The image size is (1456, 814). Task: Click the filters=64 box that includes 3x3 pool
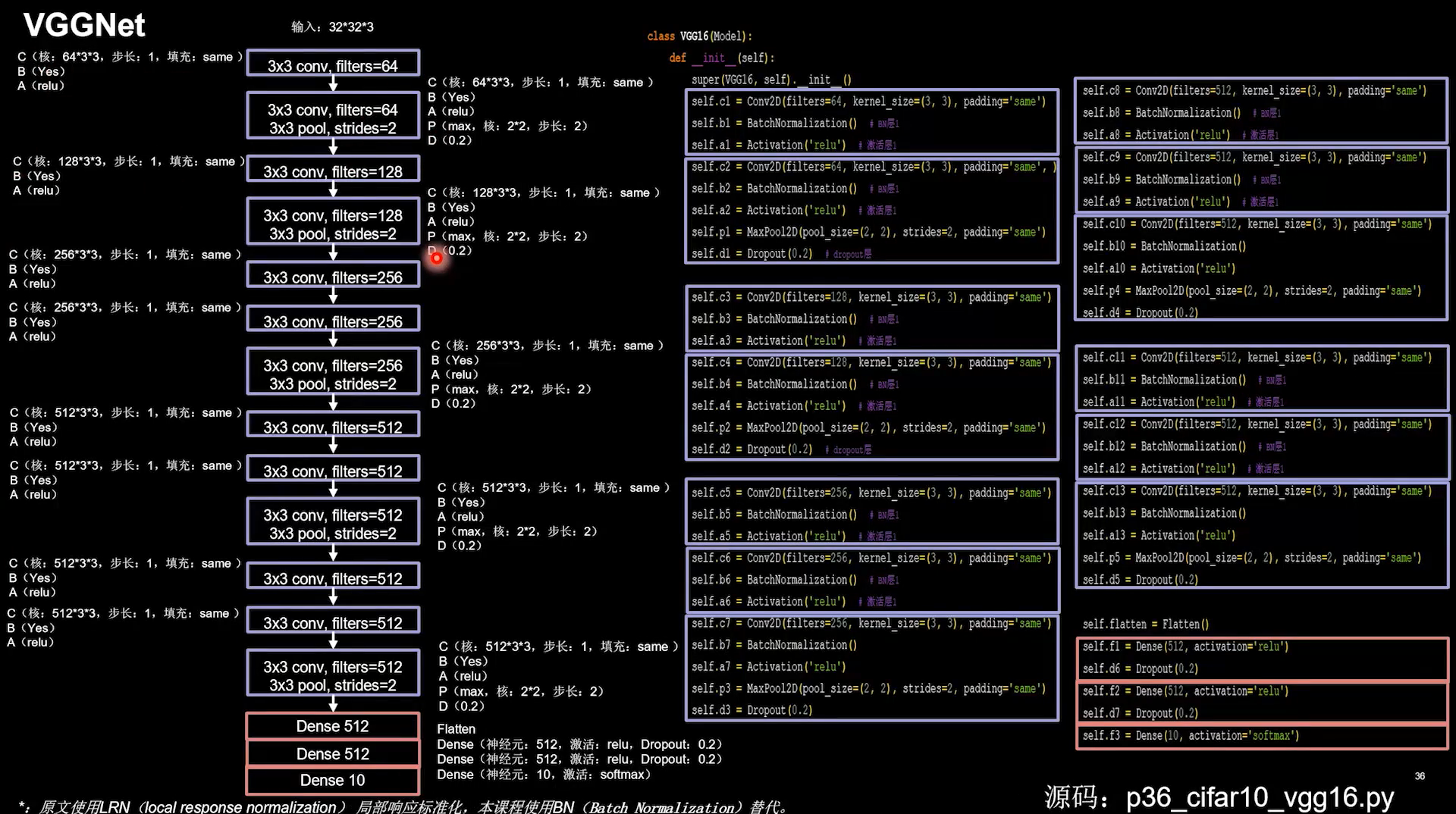click(x=333, y=116)
